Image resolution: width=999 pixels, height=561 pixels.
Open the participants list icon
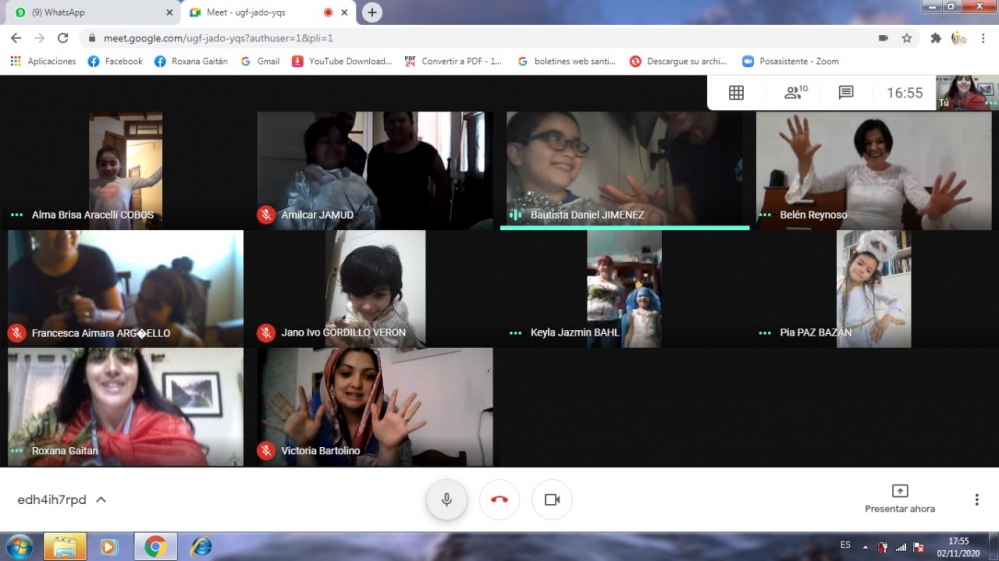[x=795, y=93]
